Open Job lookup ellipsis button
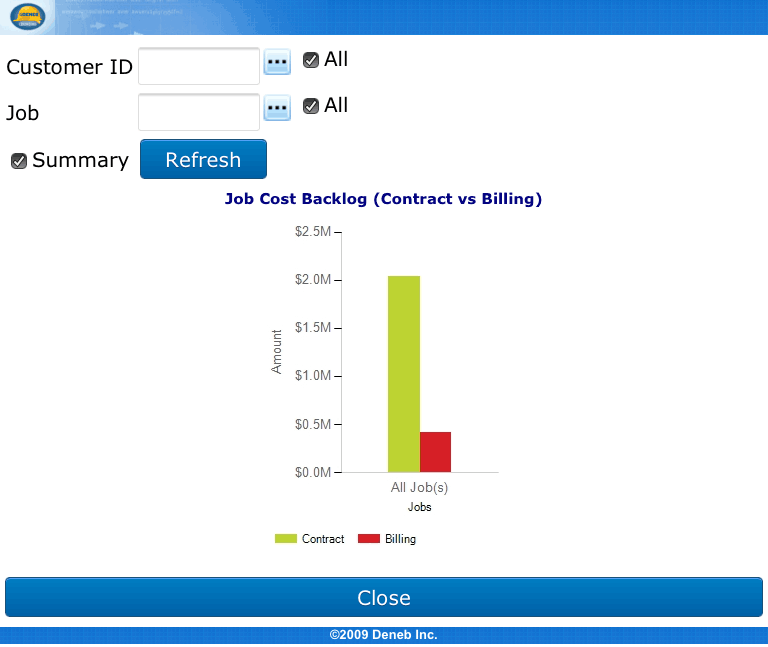The height and width of the screenshot is (647, 768). tap(277, 108)
